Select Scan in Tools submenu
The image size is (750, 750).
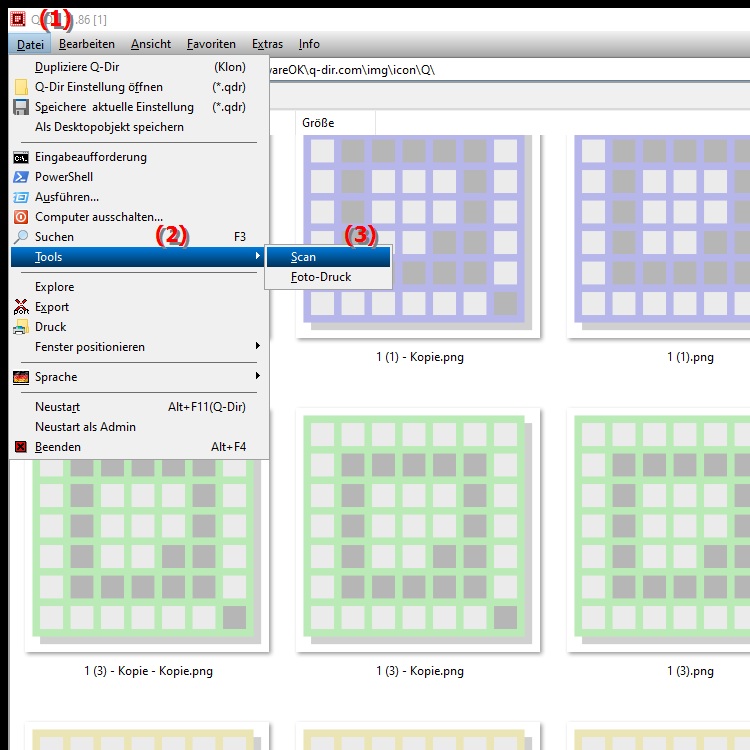[328, 257]
